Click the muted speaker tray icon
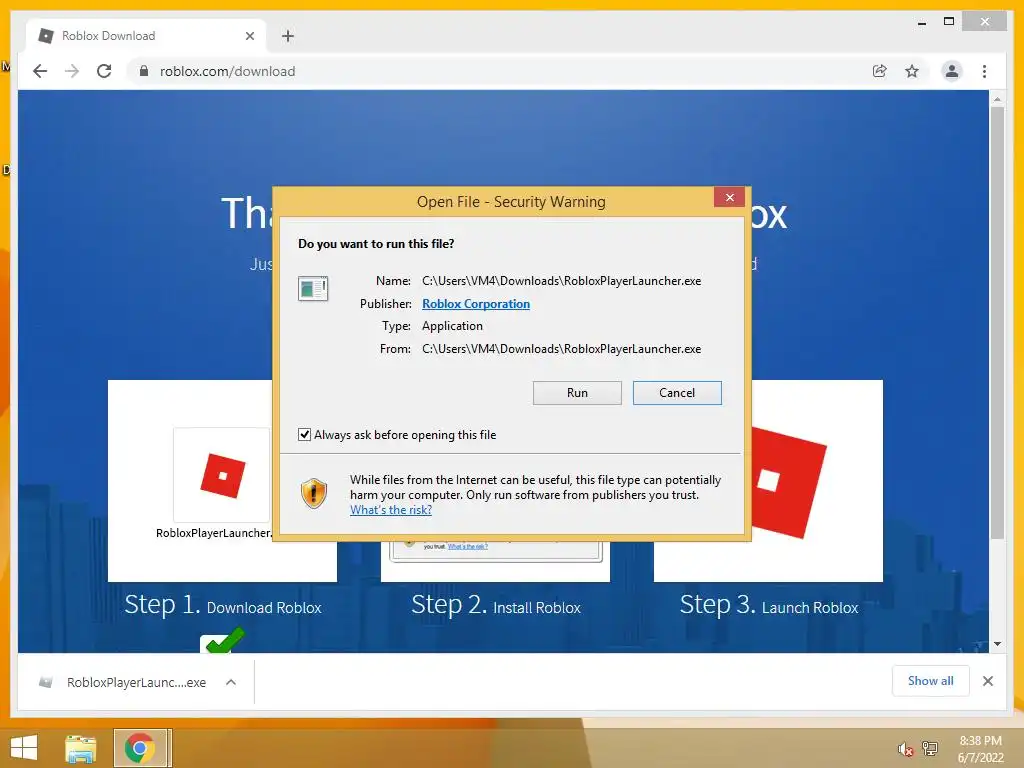 (904, 749)
